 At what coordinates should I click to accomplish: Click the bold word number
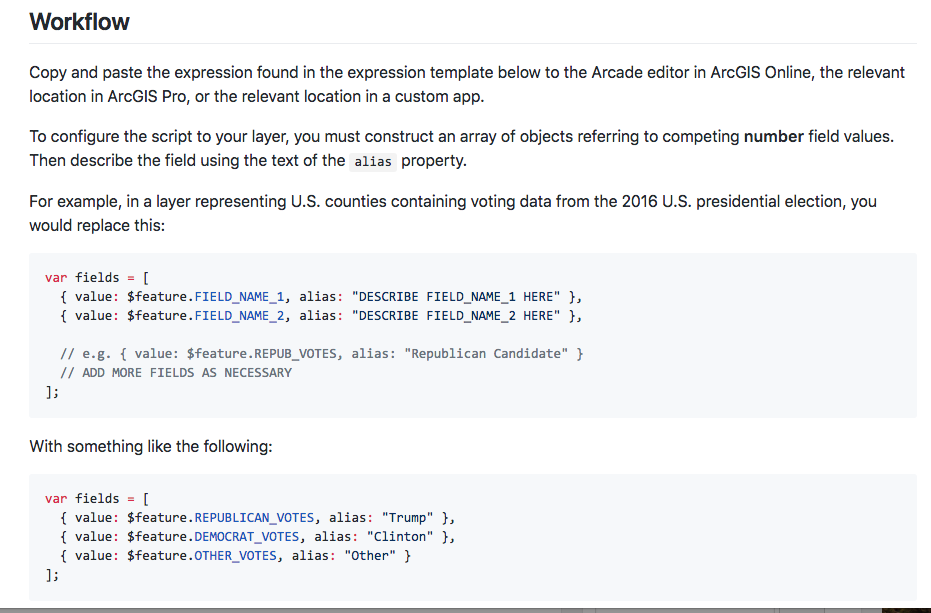coord(774,136)
